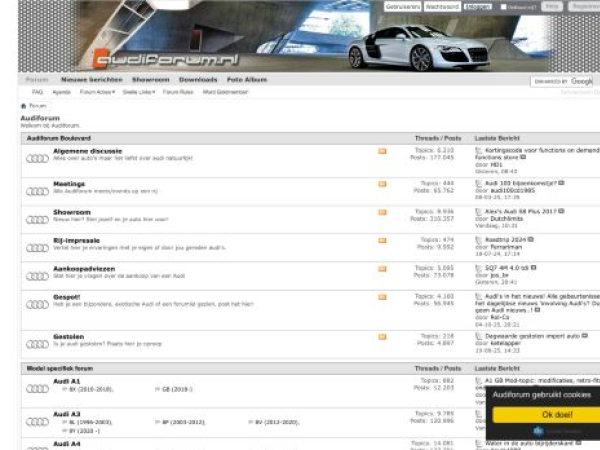Click the Audi rings icon beside Meetings
The image size is (600, 450).
pos(37,191)
